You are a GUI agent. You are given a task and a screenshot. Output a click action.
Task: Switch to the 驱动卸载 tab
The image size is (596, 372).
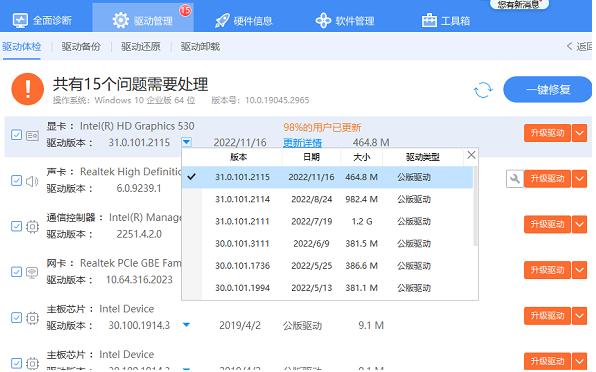pyautogui.click(x=200, y=47)
